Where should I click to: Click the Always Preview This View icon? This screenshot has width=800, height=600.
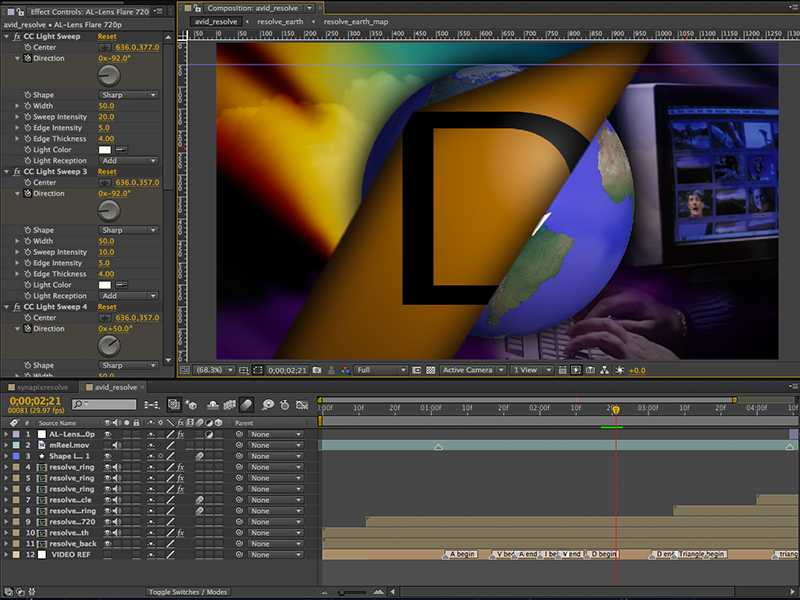[185, 370]
